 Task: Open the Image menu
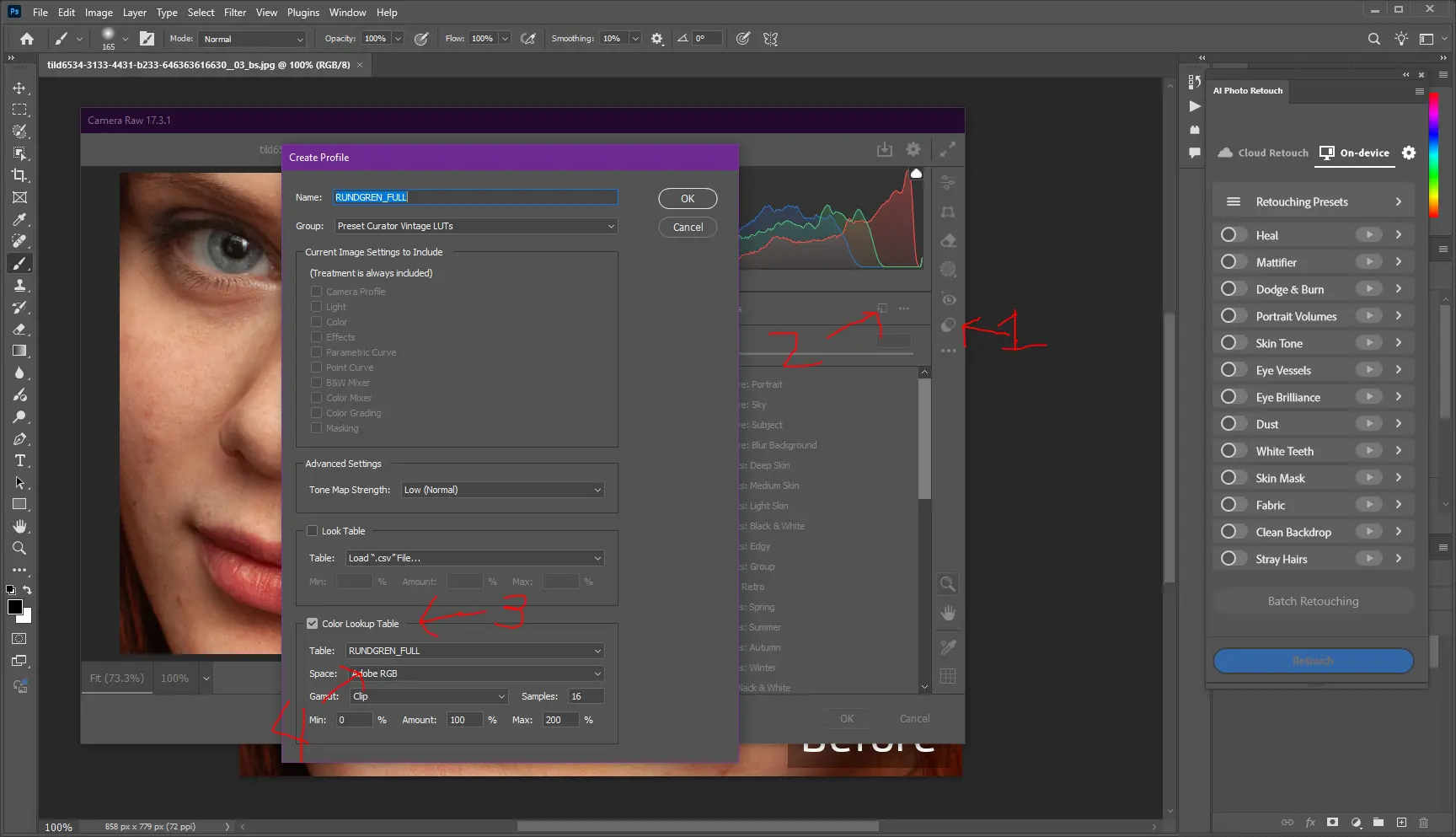[x=99, y=13]
